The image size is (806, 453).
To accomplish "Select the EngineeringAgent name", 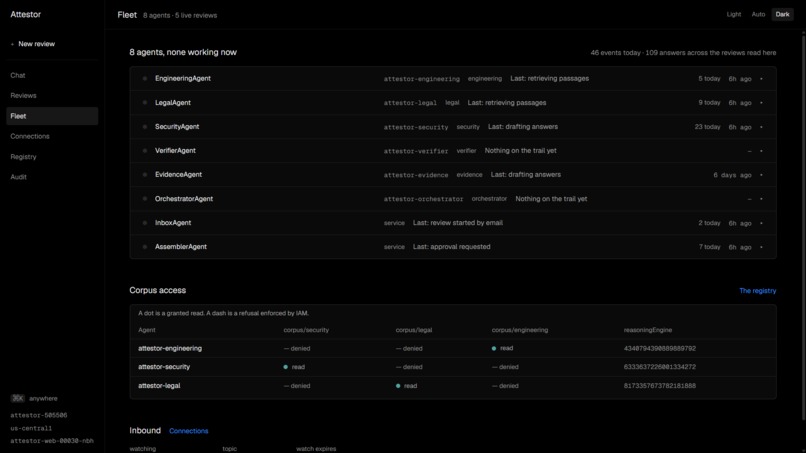I will (x=182, y=79).
